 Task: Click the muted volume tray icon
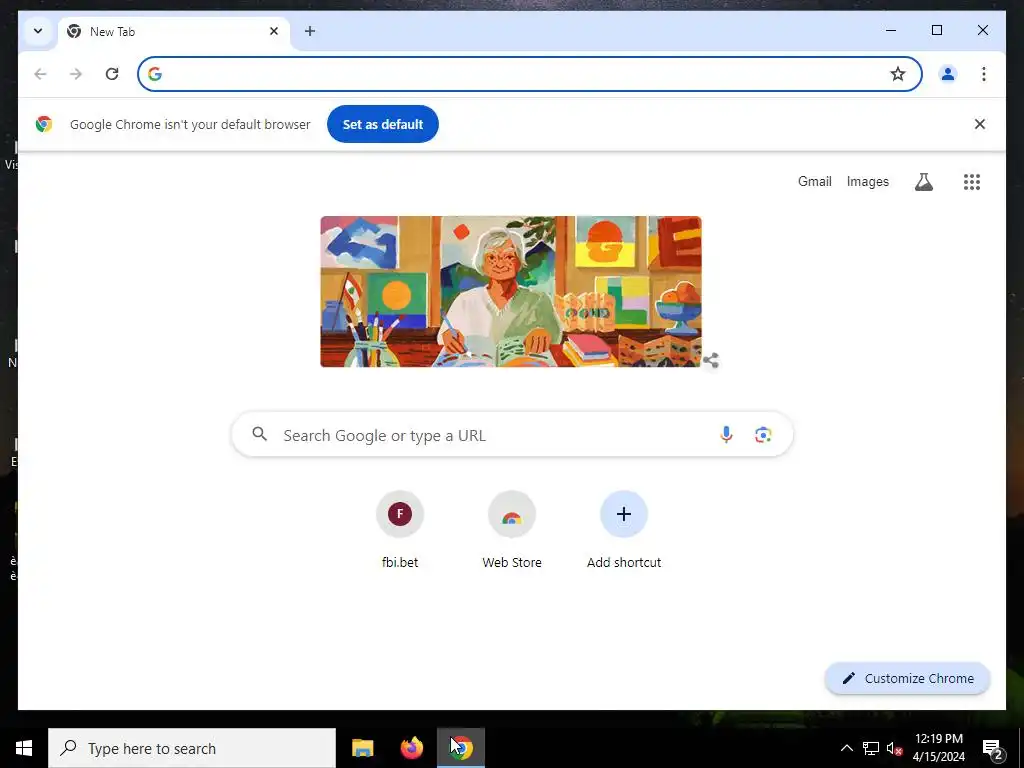pos(894,748)
